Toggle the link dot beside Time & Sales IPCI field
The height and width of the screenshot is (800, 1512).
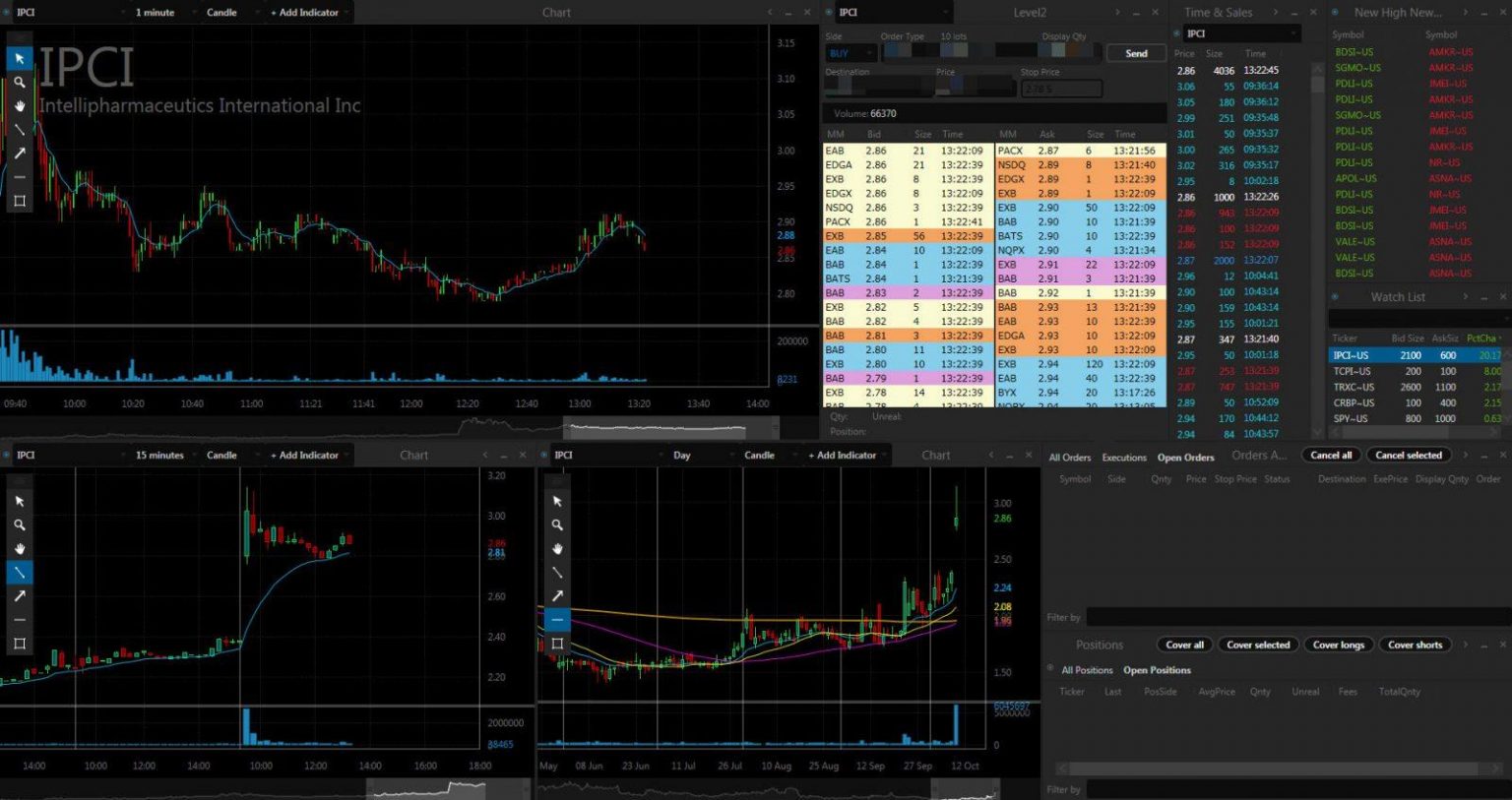click(x=1176, y=33)
